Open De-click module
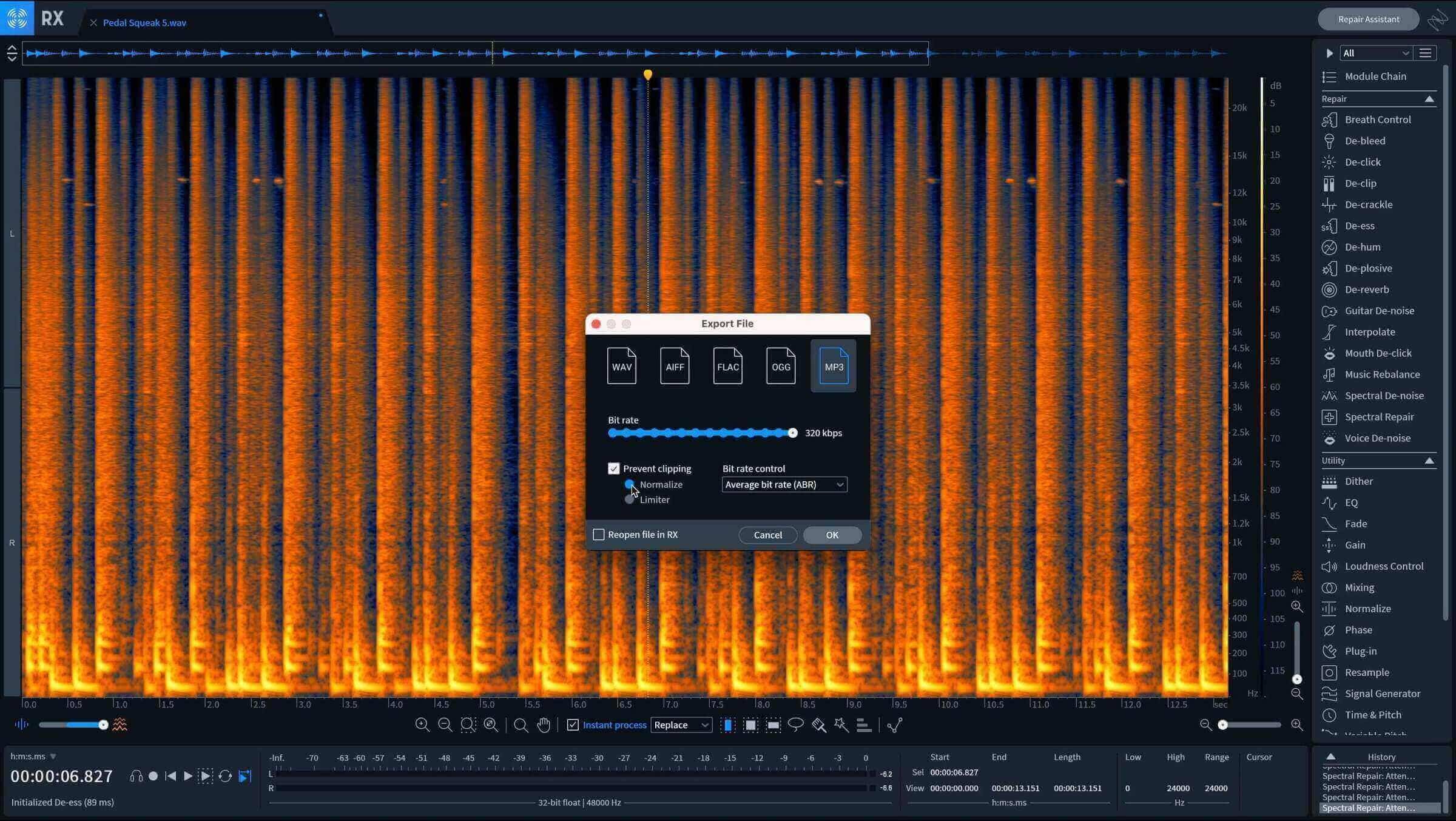 click(1362, 162)
